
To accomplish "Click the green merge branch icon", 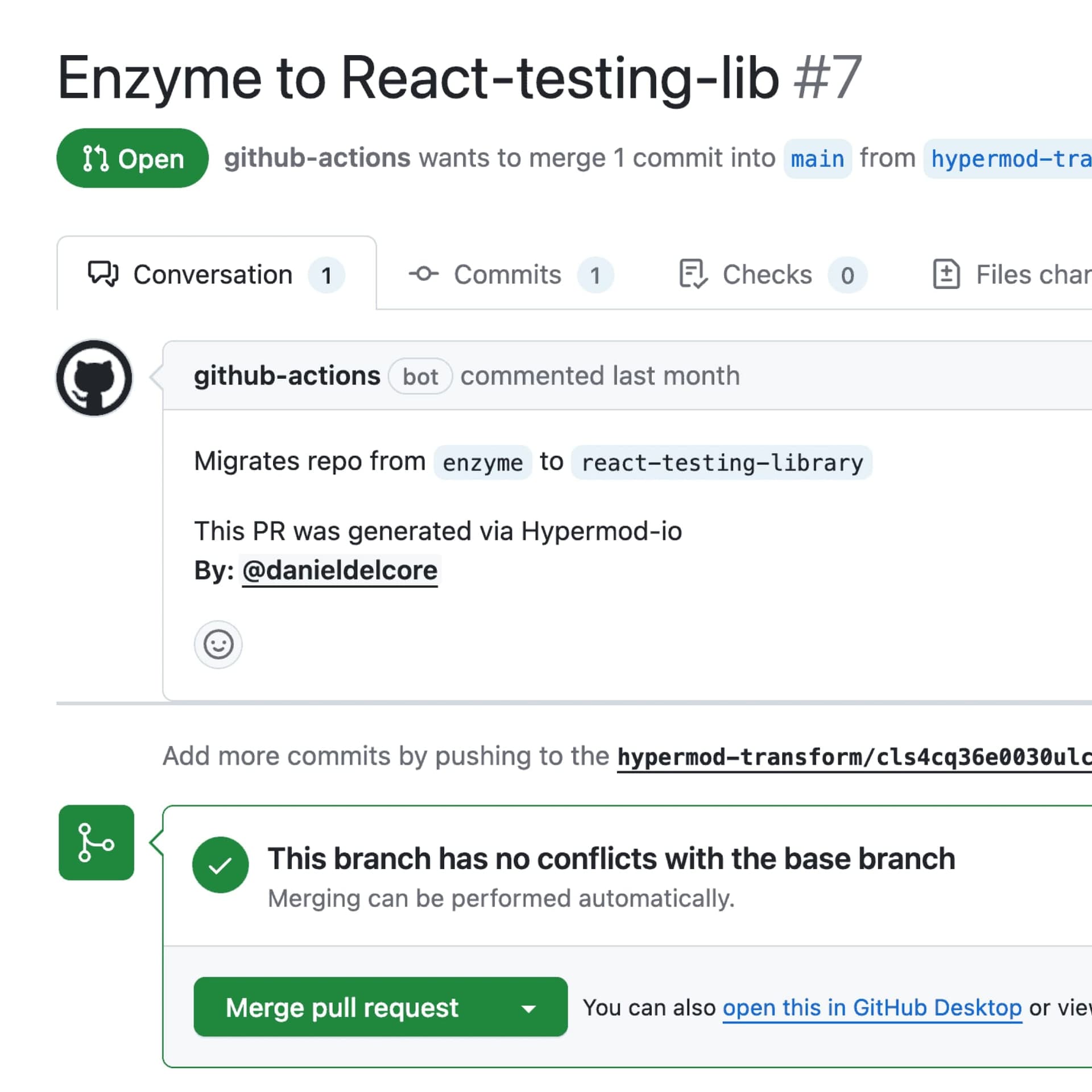I will (x=96, y=842).
